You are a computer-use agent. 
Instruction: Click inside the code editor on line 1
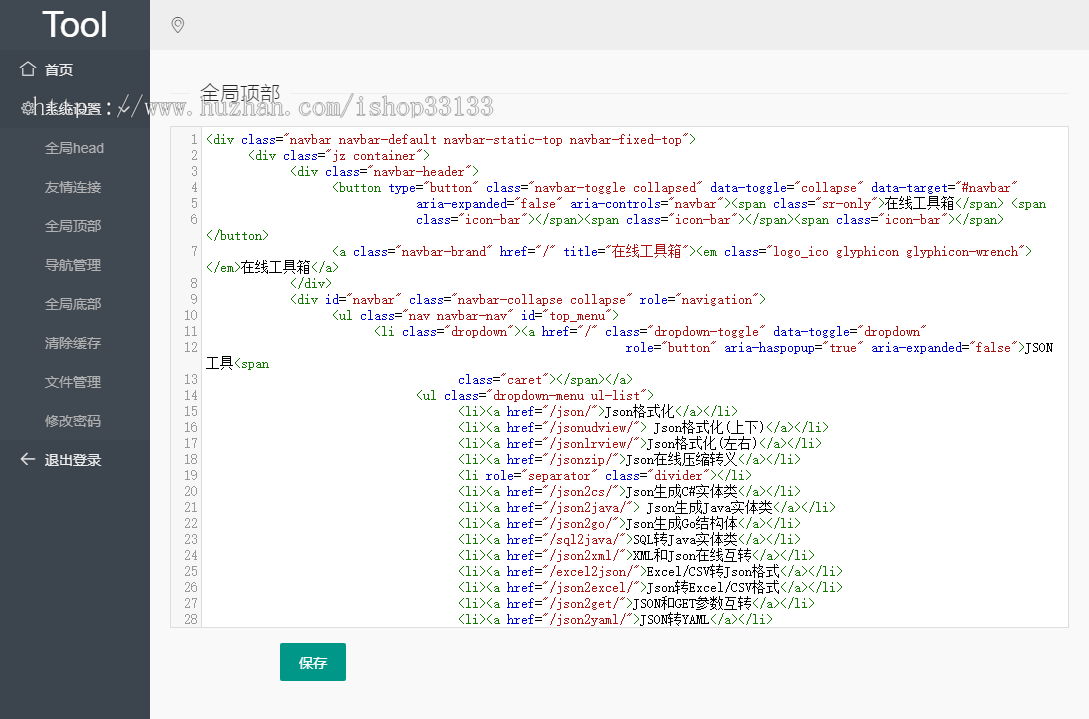click(x=451, y=140)
